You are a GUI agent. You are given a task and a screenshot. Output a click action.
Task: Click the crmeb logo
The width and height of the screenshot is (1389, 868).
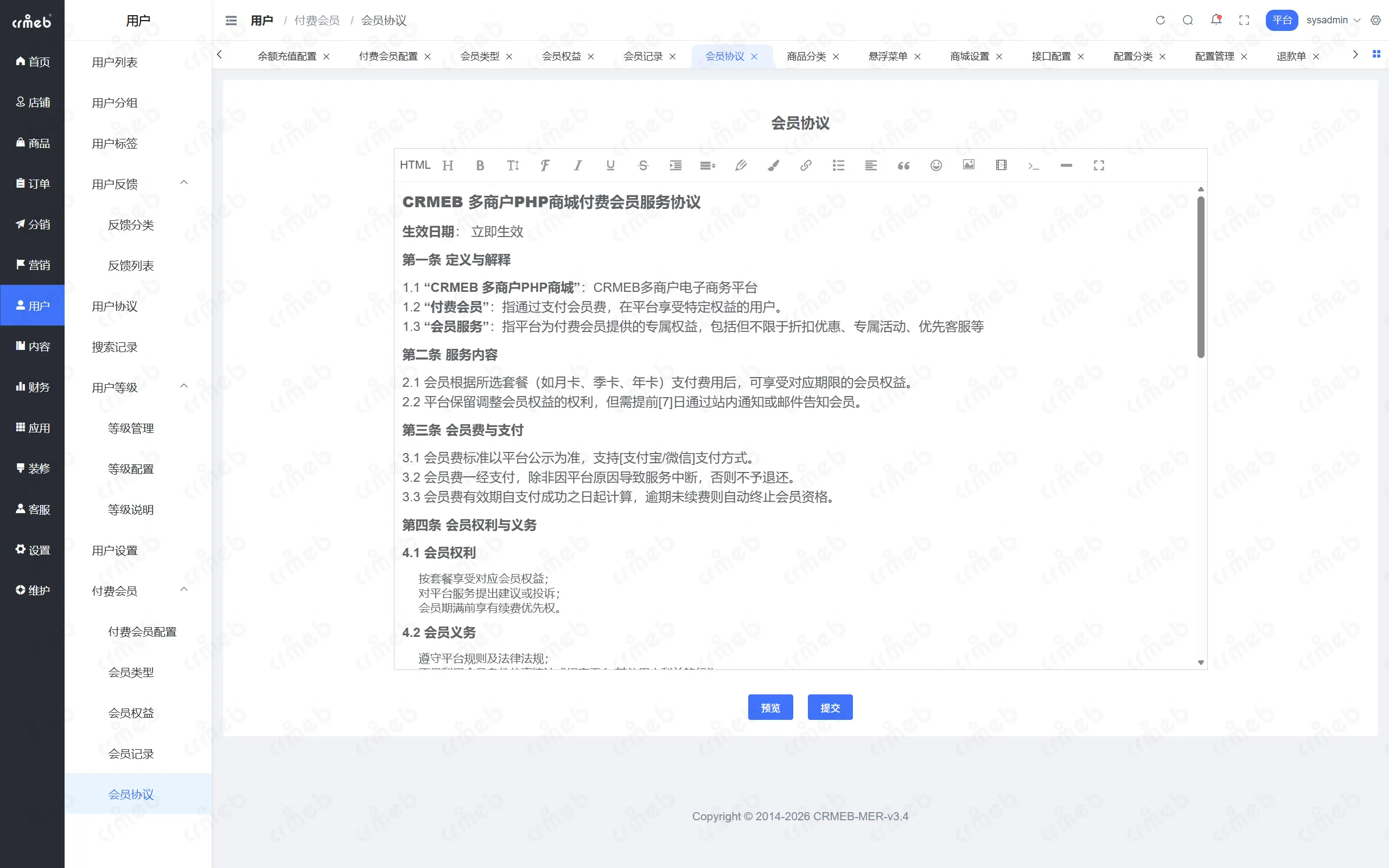click(32, 21)
